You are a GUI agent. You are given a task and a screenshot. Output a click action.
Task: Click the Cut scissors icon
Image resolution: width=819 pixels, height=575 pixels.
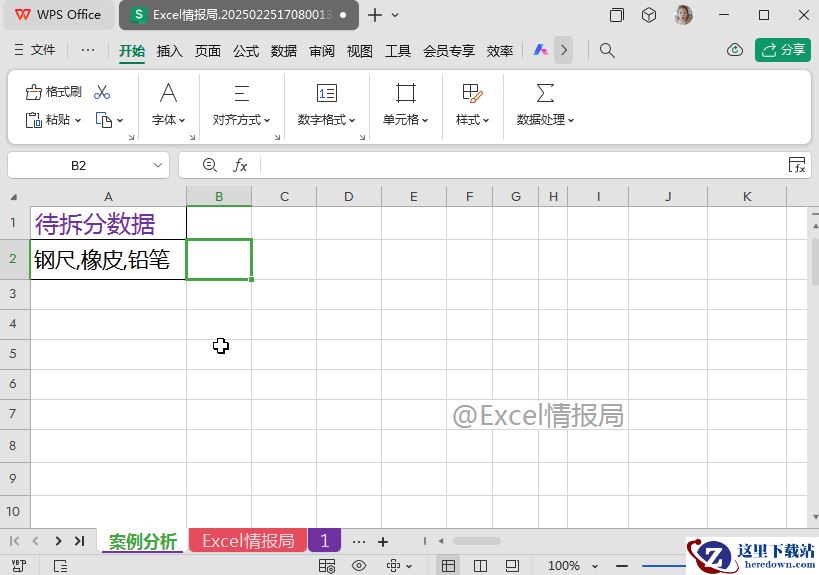pos(102,92)
